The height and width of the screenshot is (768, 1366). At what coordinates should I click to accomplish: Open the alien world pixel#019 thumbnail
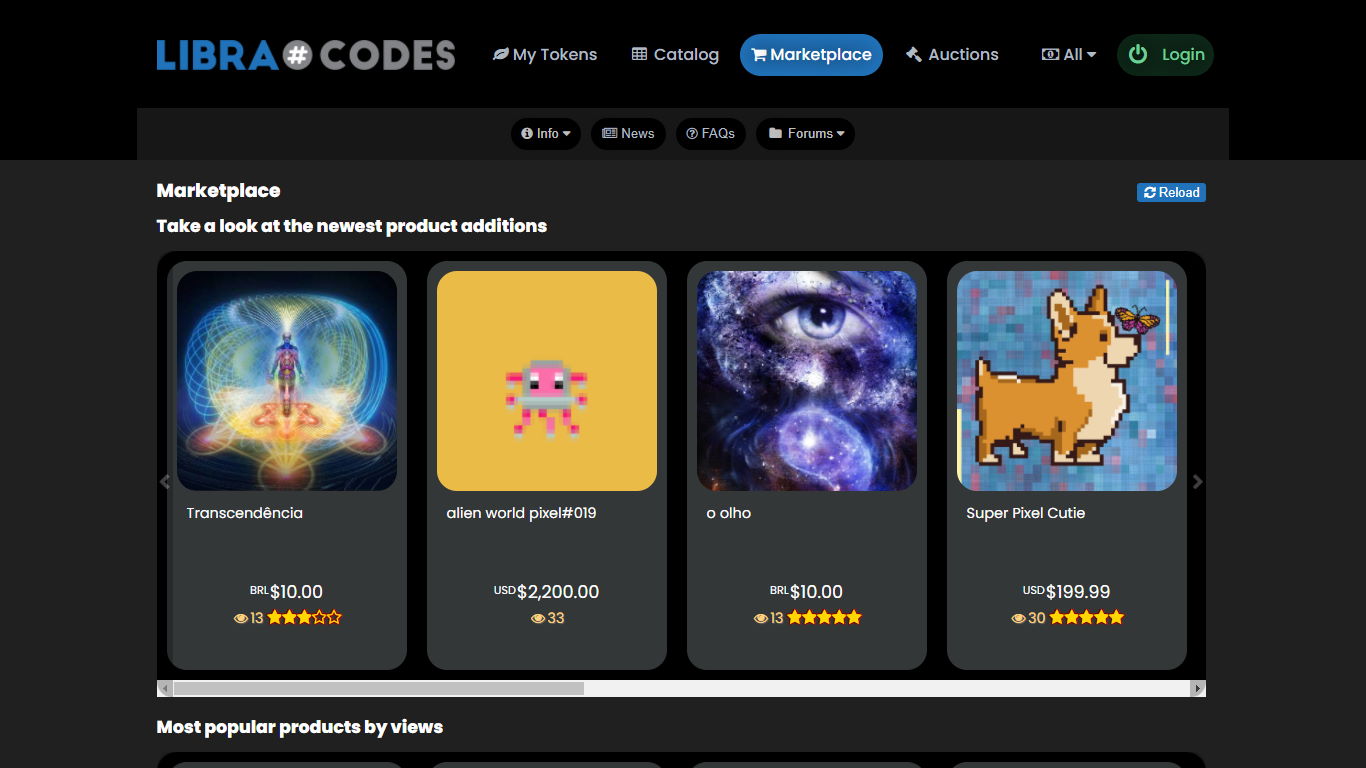pyautogui.click(x=547, y=381)
